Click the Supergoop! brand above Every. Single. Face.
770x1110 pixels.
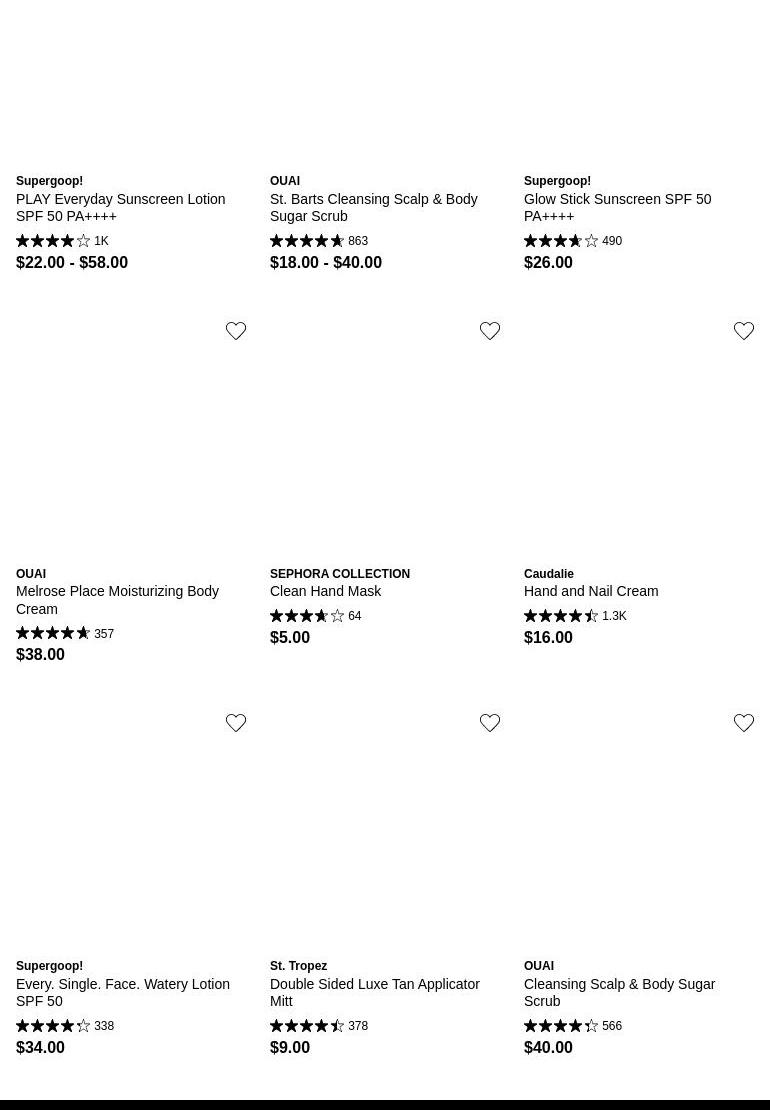49,966
